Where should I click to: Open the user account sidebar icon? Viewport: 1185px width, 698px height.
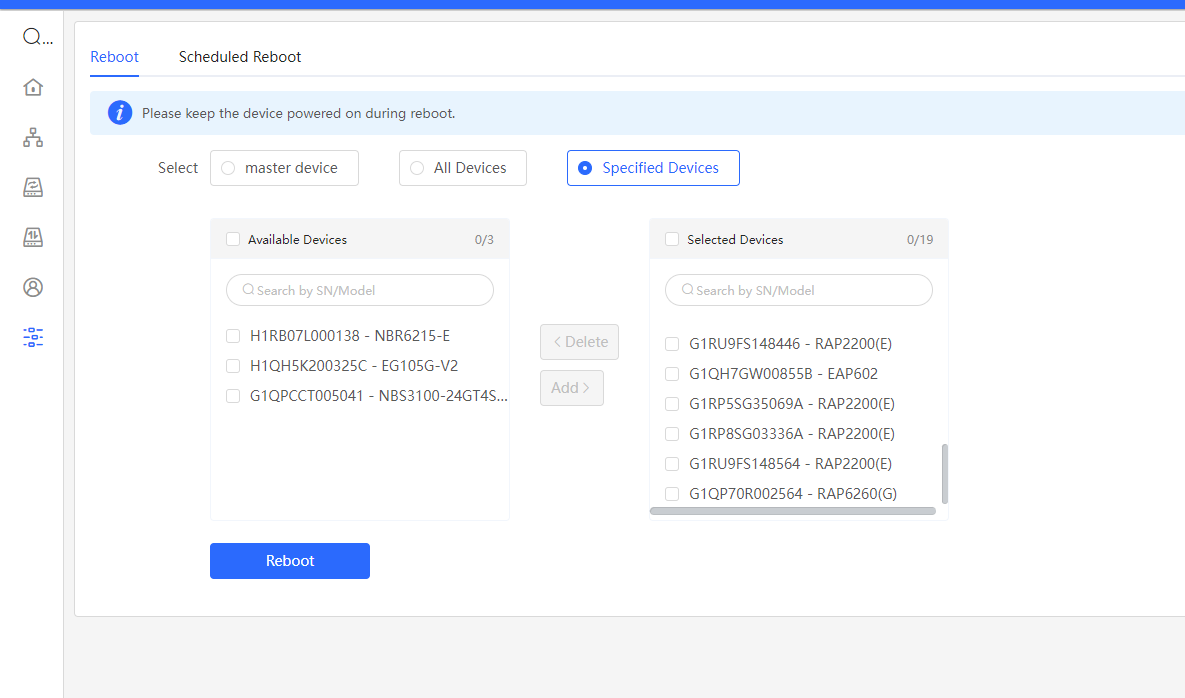click(x=32, y=287)
